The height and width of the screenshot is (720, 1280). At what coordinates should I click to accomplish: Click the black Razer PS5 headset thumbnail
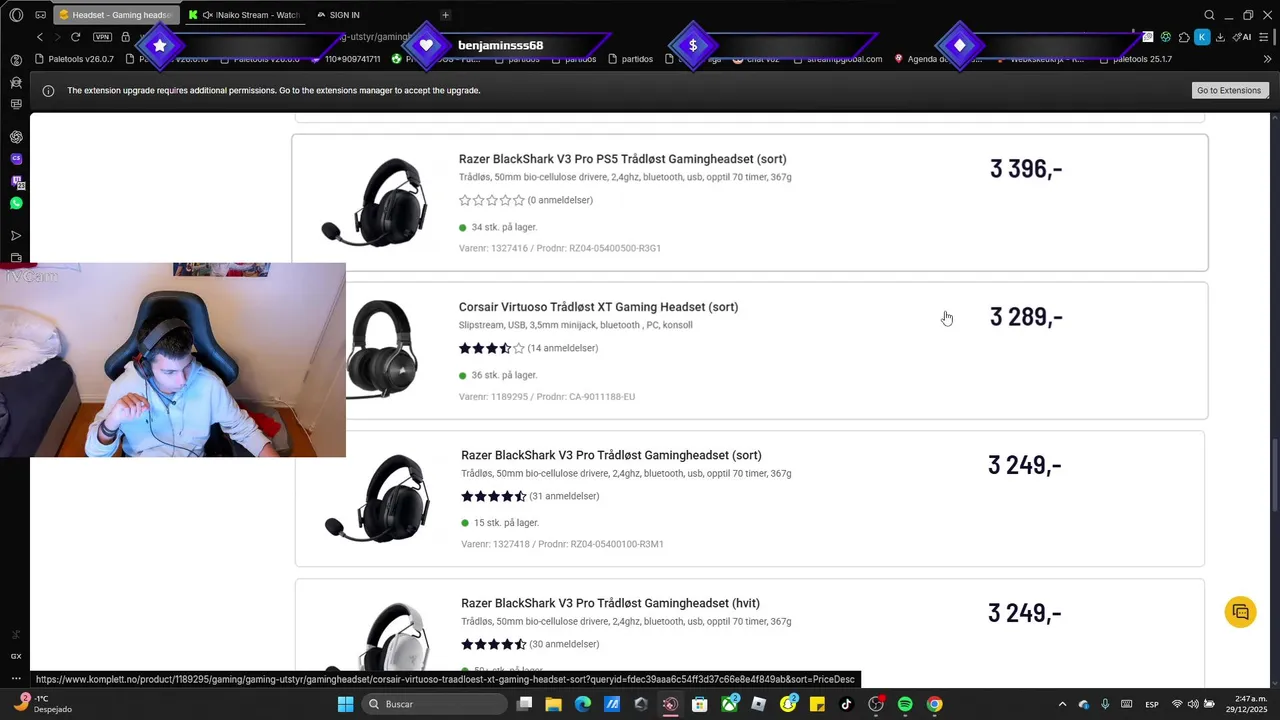377,203
